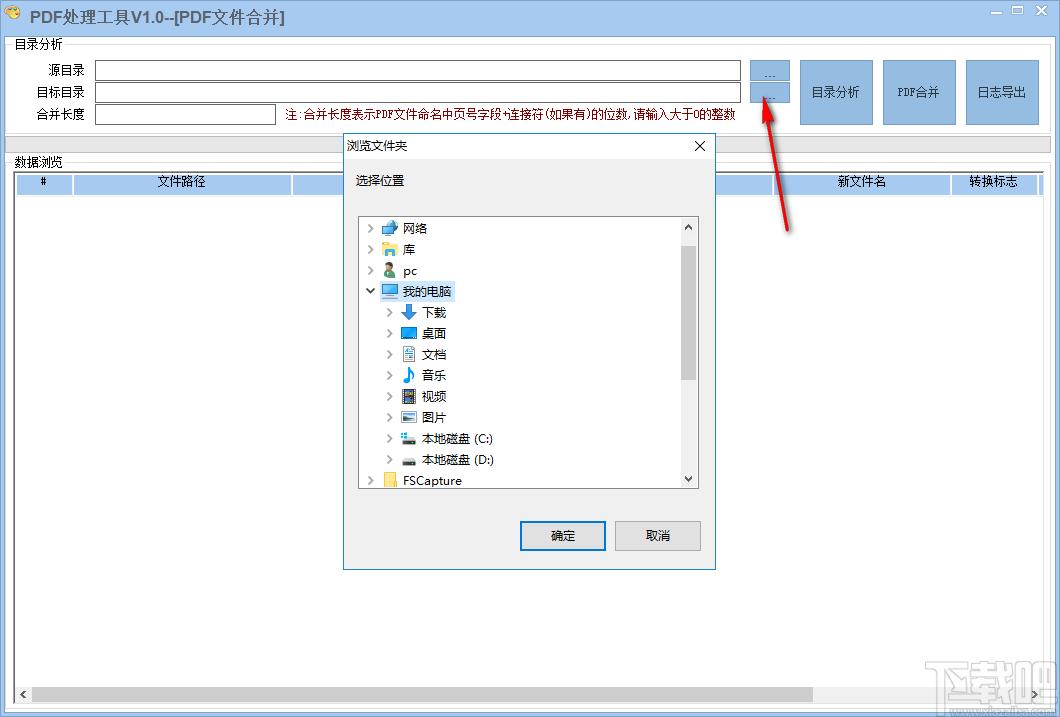1060x717 pixels.
Task: Expand the 图片 folder node
Action: click(389, 417)
